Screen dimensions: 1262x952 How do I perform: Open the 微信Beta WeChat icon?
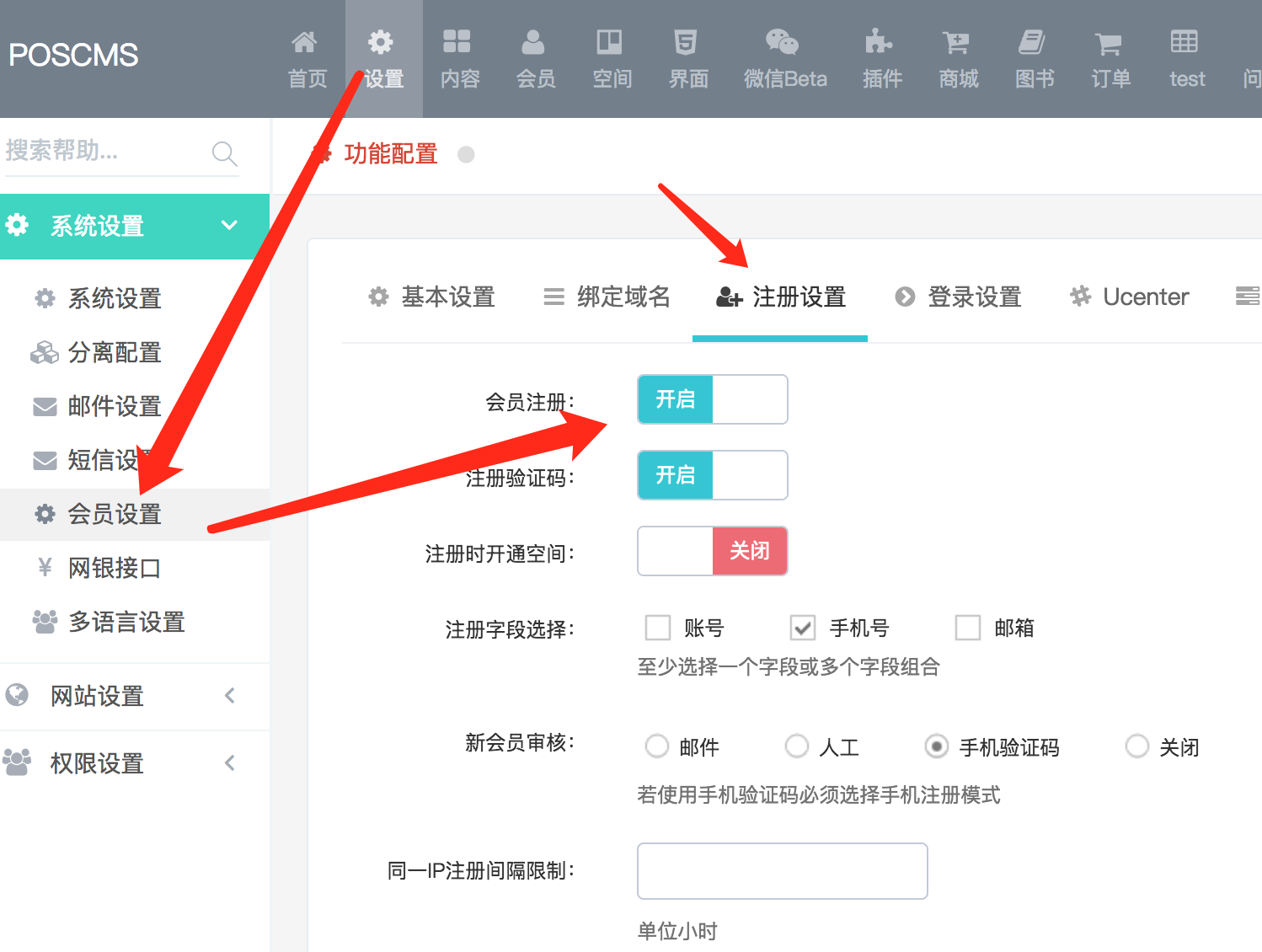coord(782,41)
